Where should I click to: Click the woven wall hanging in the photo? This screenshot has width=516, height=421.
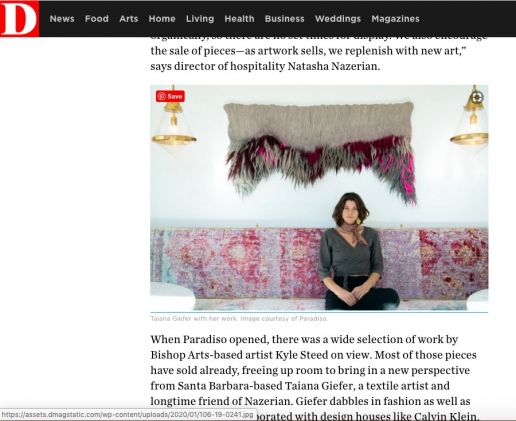click(x=321, y=152)
